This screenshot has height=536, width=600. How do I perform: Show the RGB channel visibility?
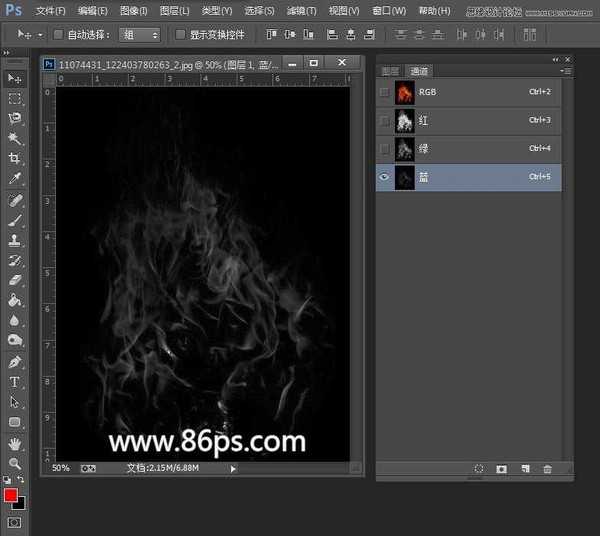[385, 92]
